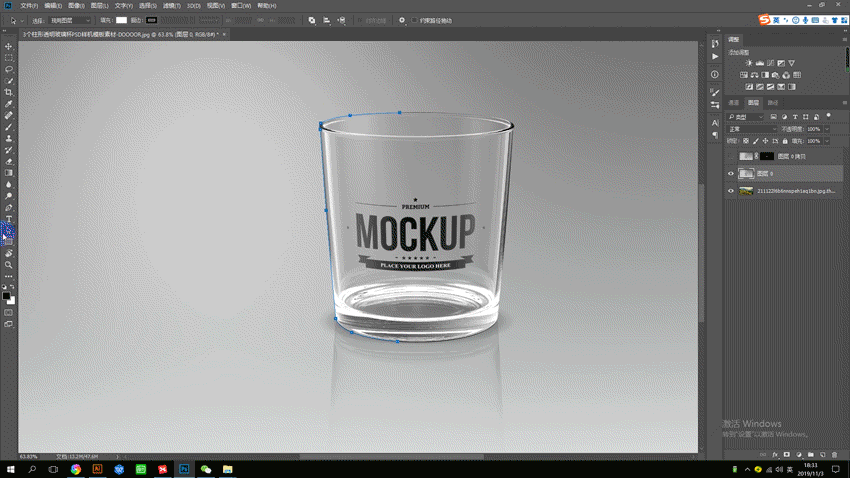Image resolution: width=850 pixels, height=478 pixels.
Task: Toggle visibility of the jpg landscape layer
Action: pos(731,191)
